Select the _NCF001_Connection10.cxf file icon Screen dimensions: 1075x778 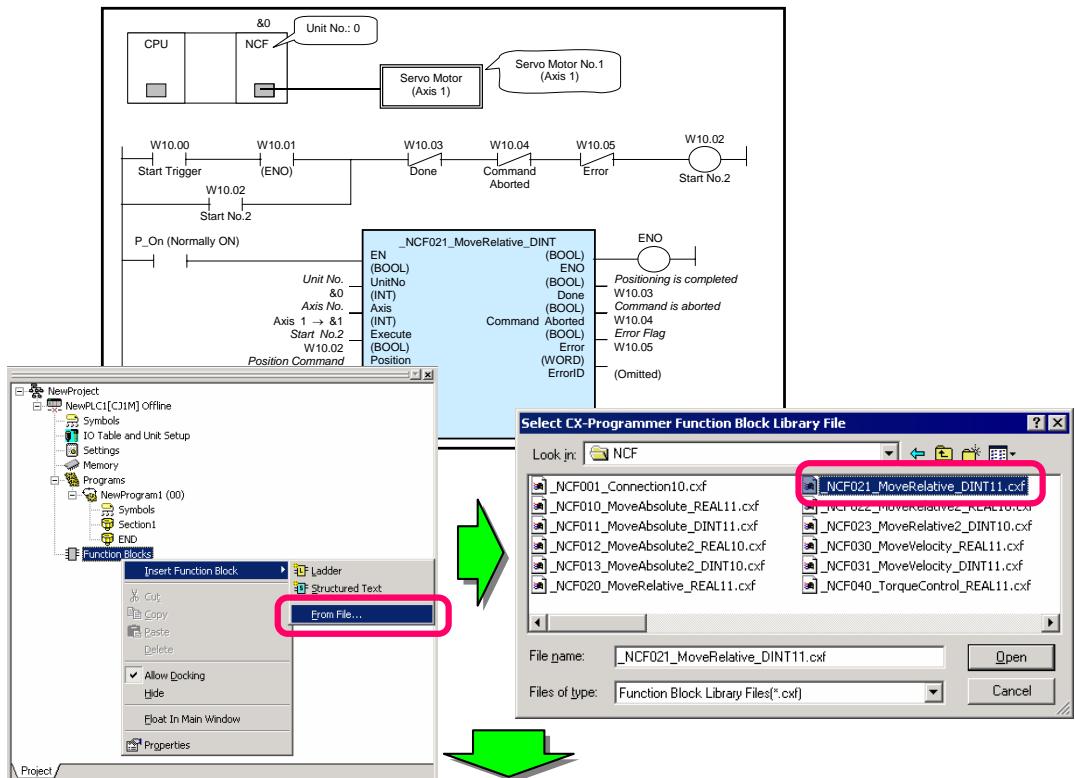coord(539,486)
